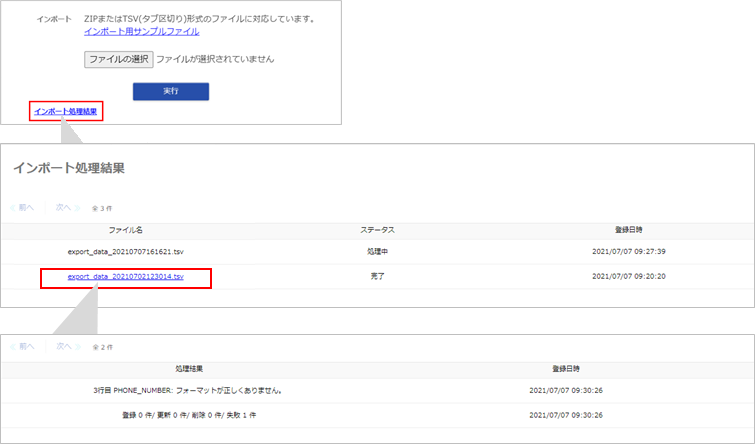Click the PHONE_NUMBER format error row

click(188, 391)
